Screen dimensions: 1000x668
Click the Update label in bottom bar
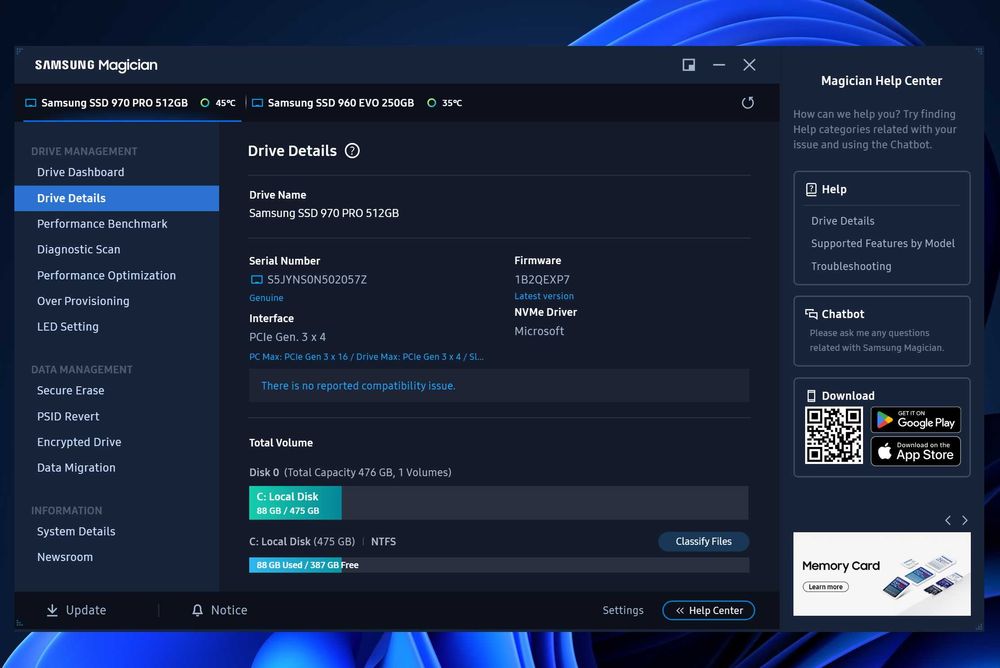click(86, 611)
